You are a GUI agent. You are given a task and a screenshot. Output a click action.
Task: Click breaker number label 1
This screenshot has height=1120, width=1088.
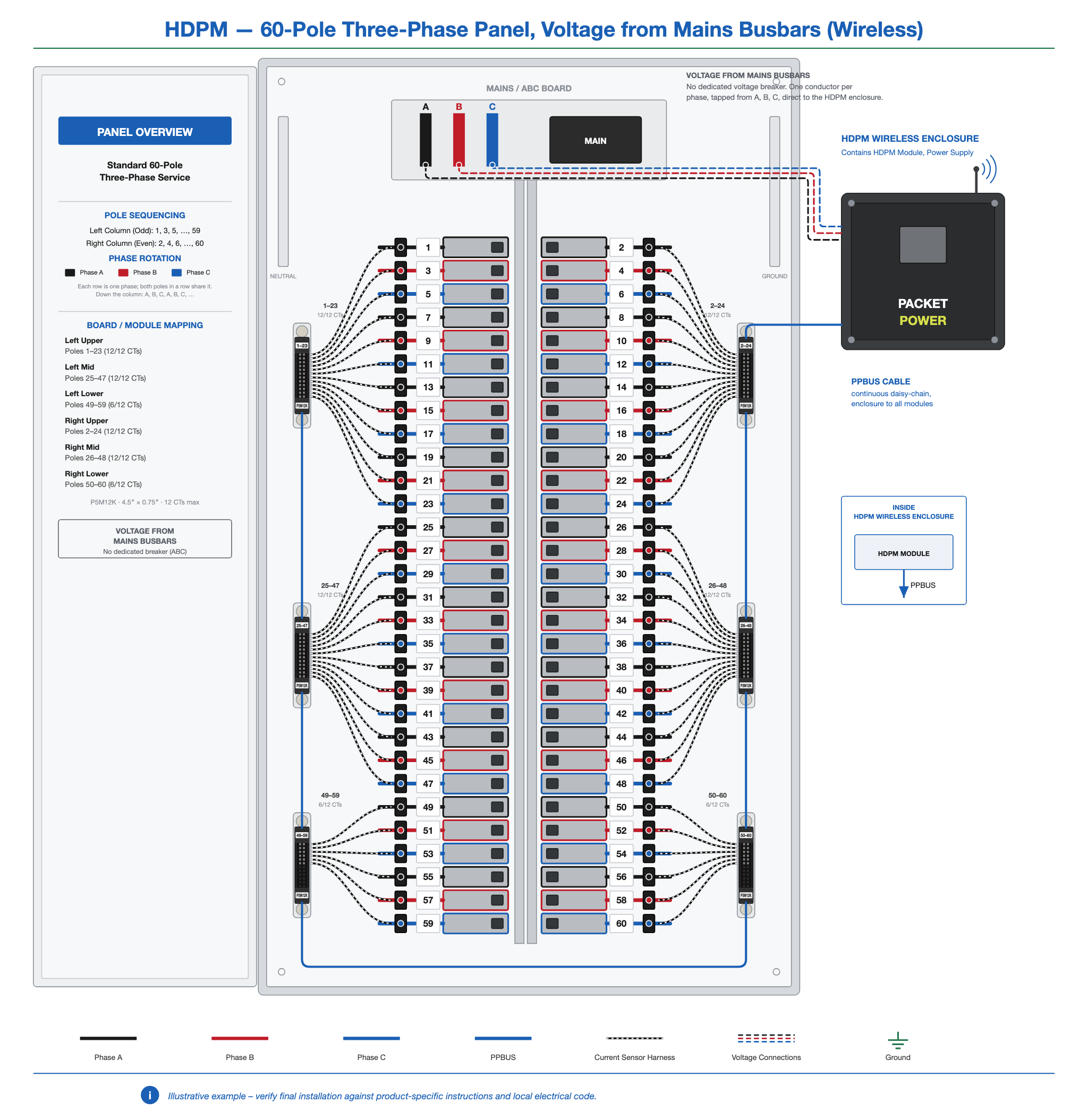click(x=428, y=247)
